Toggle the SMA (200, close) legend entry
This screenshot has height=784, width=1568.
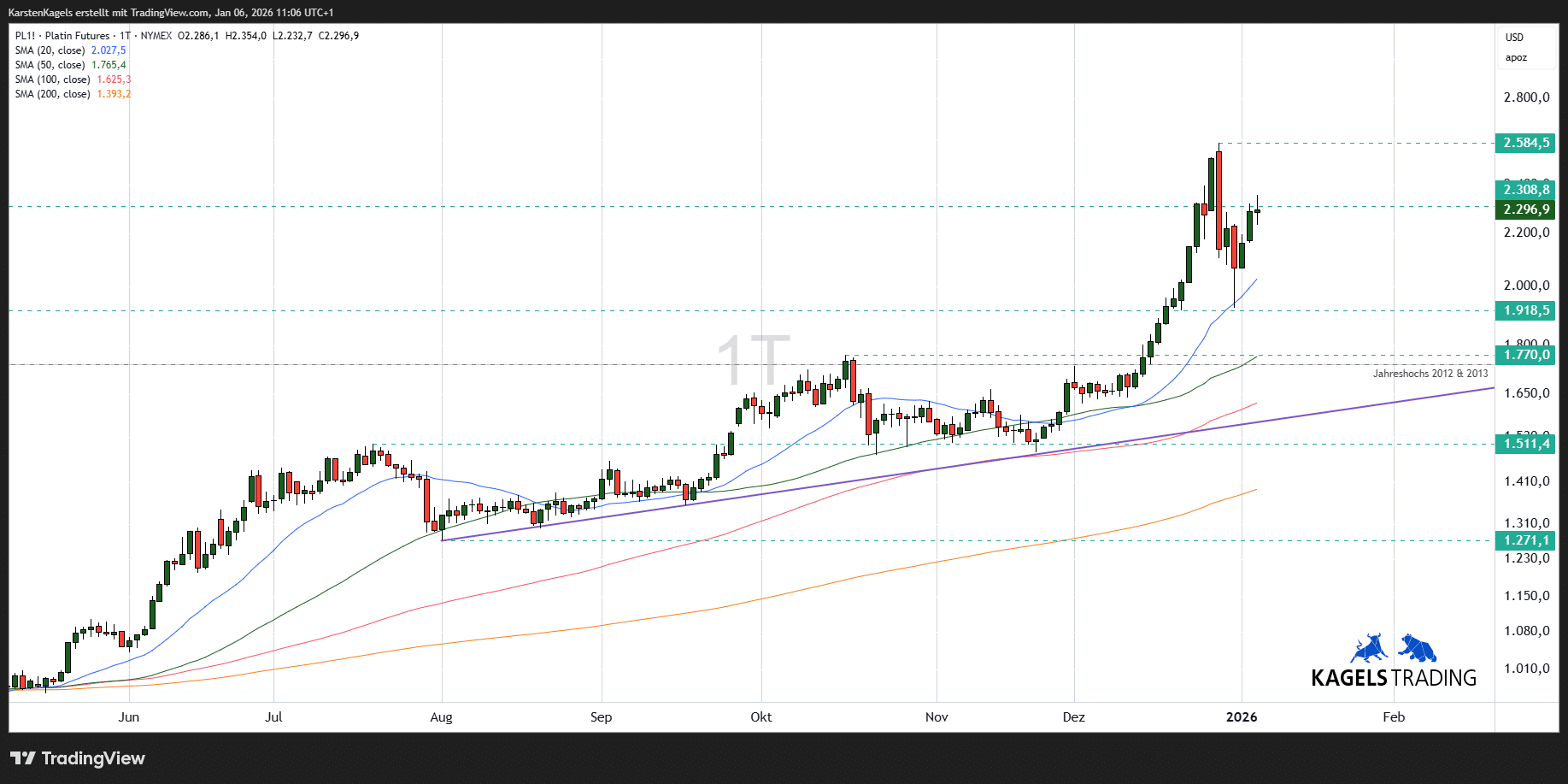53,94
